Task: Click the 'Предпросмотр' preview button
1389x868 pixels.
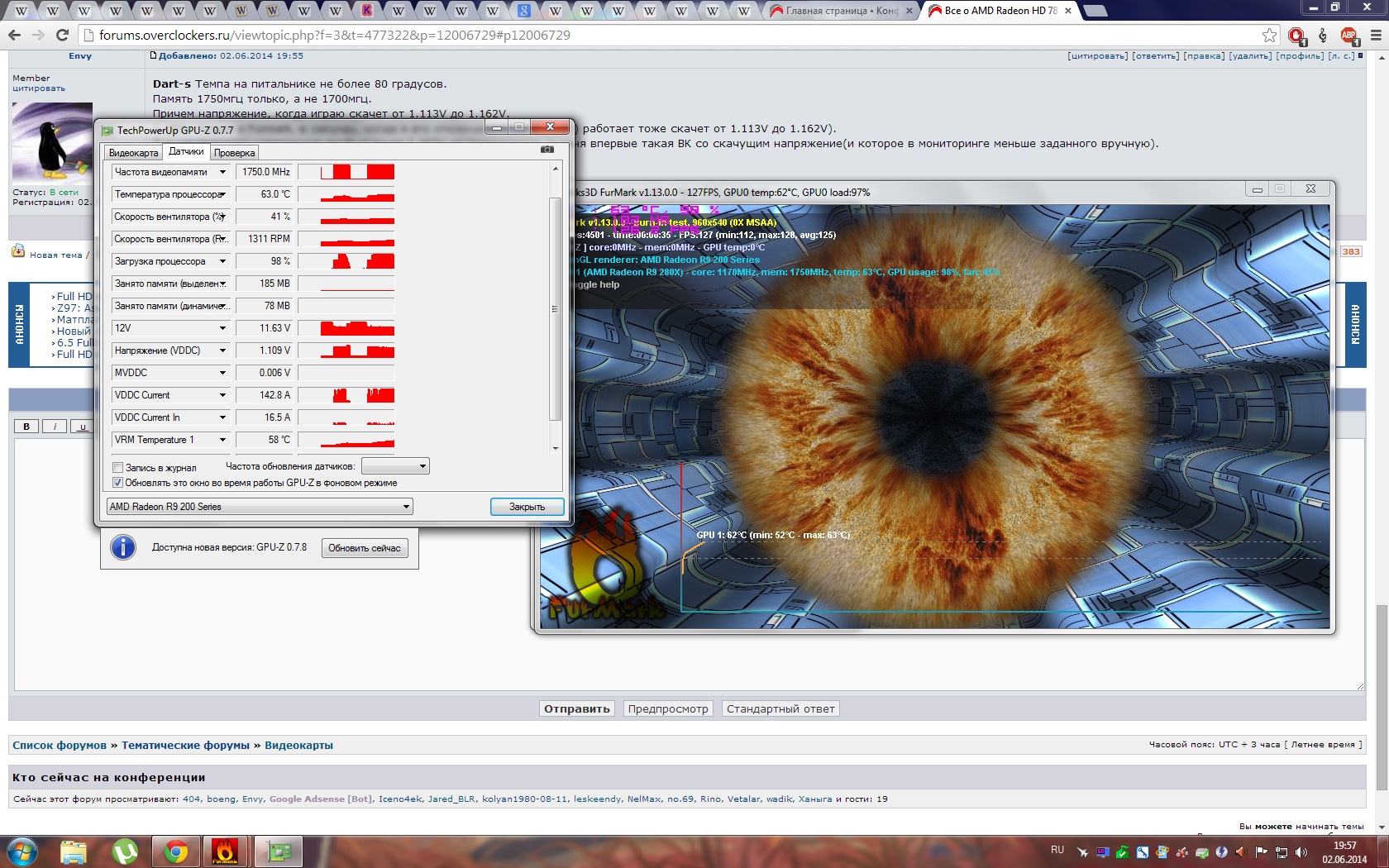Action: 668,708
